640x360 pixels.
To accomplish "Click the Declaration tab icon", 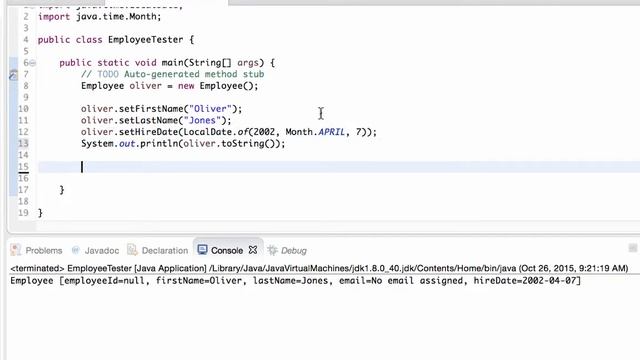I will 132,249.
